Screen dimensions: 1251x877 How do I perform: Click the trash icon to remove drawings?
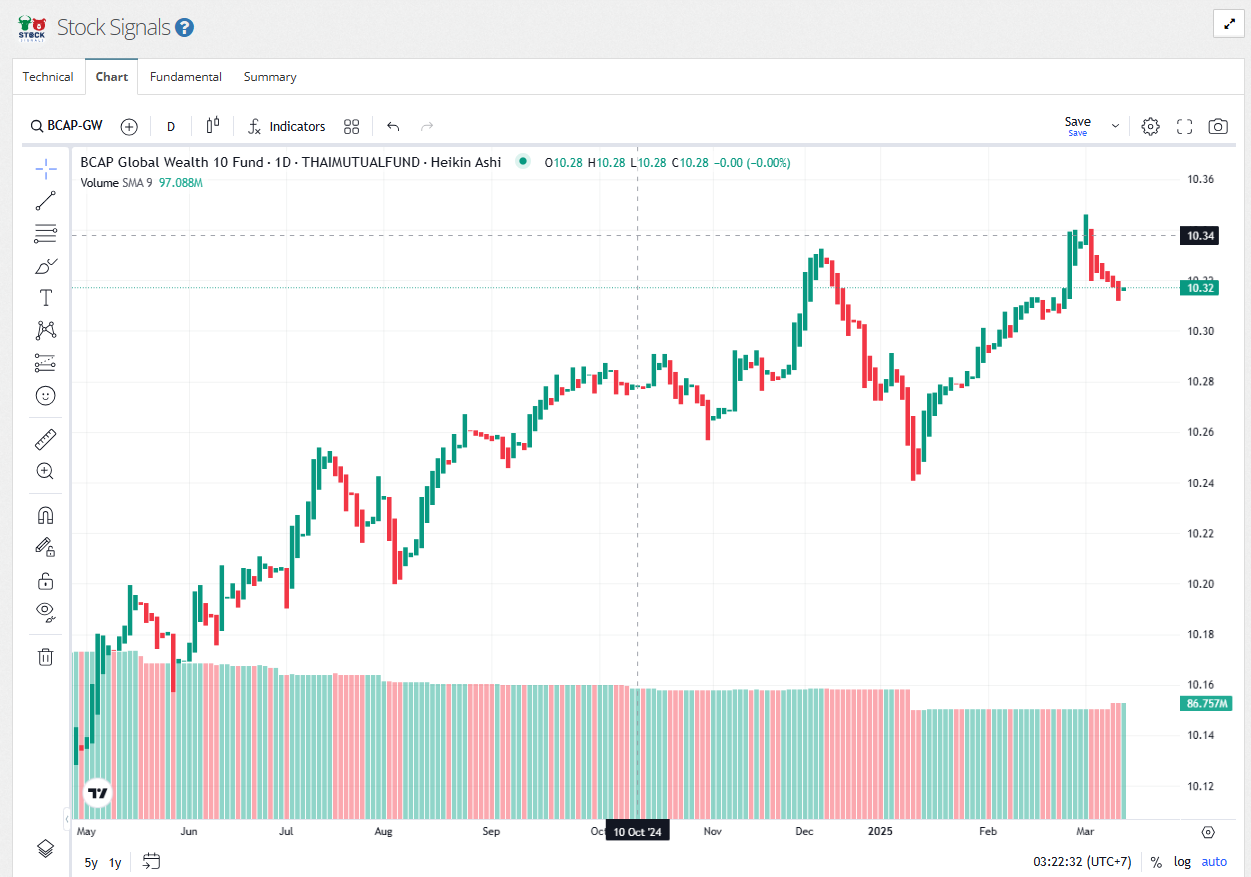point(45,657)
